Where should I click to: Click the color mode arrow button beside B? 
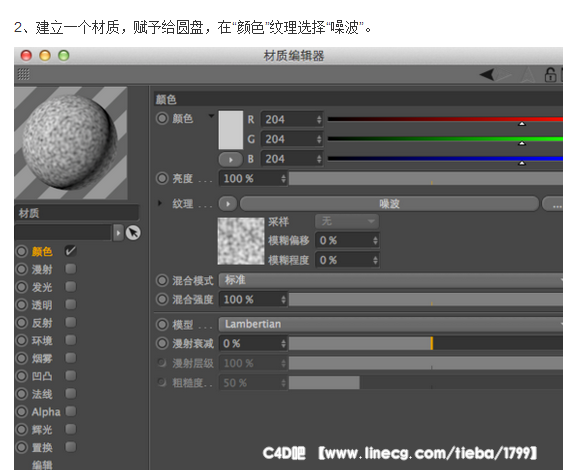[x=231, y=159]
